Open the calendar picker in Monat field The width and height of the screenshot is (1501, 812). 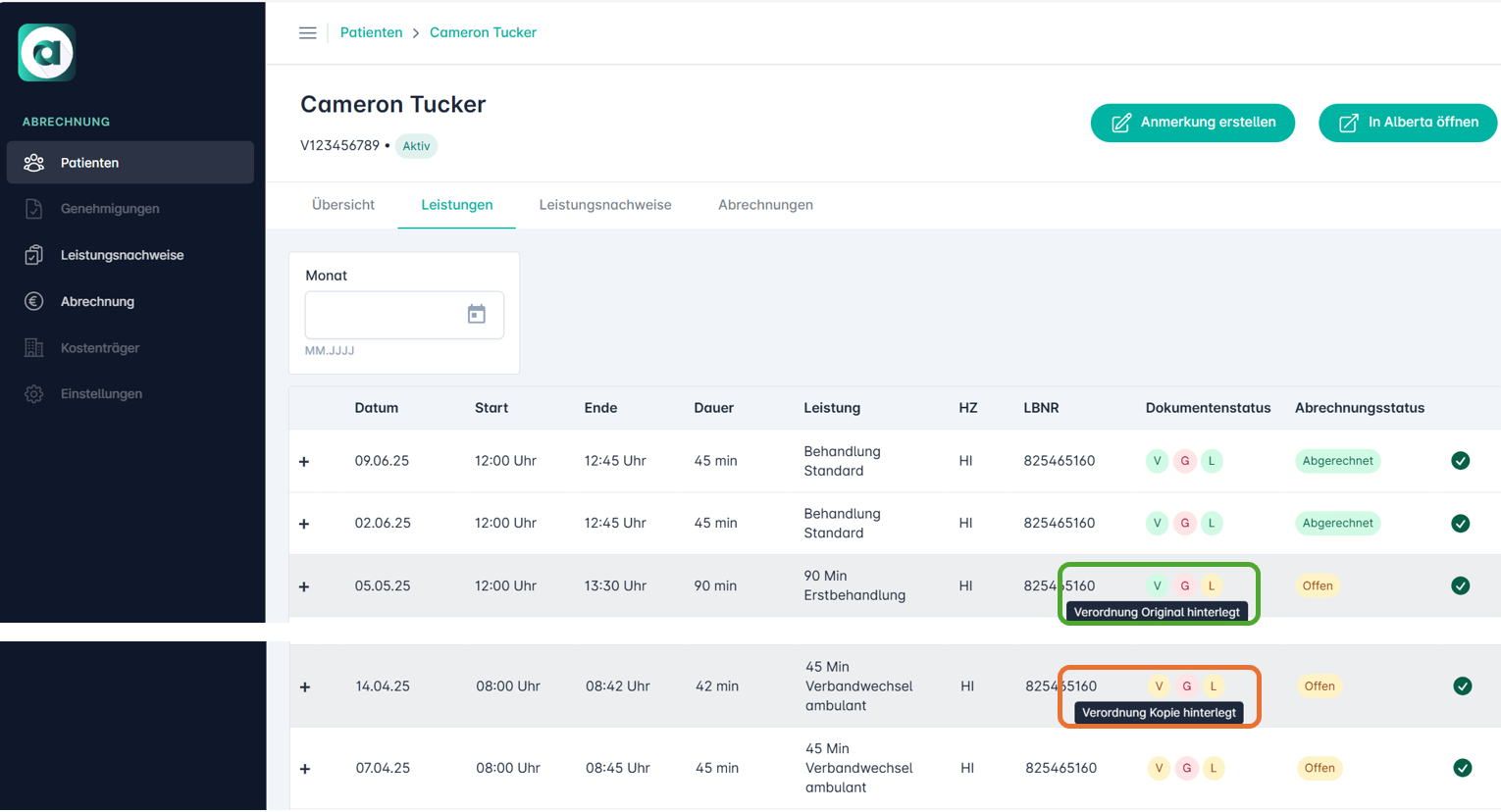coord(476,315)
